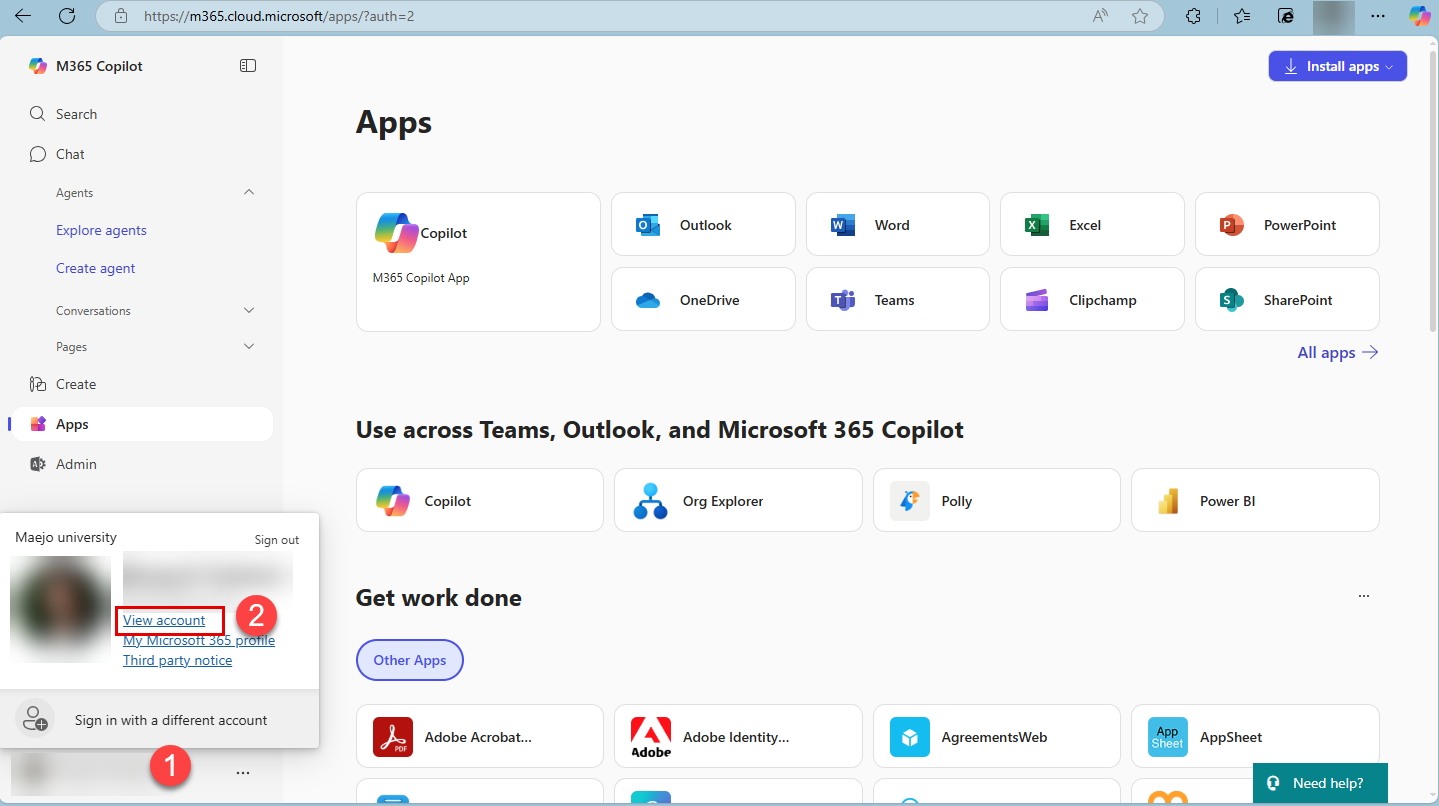Open Copilot tile under Use across Teams

point(480,500)
